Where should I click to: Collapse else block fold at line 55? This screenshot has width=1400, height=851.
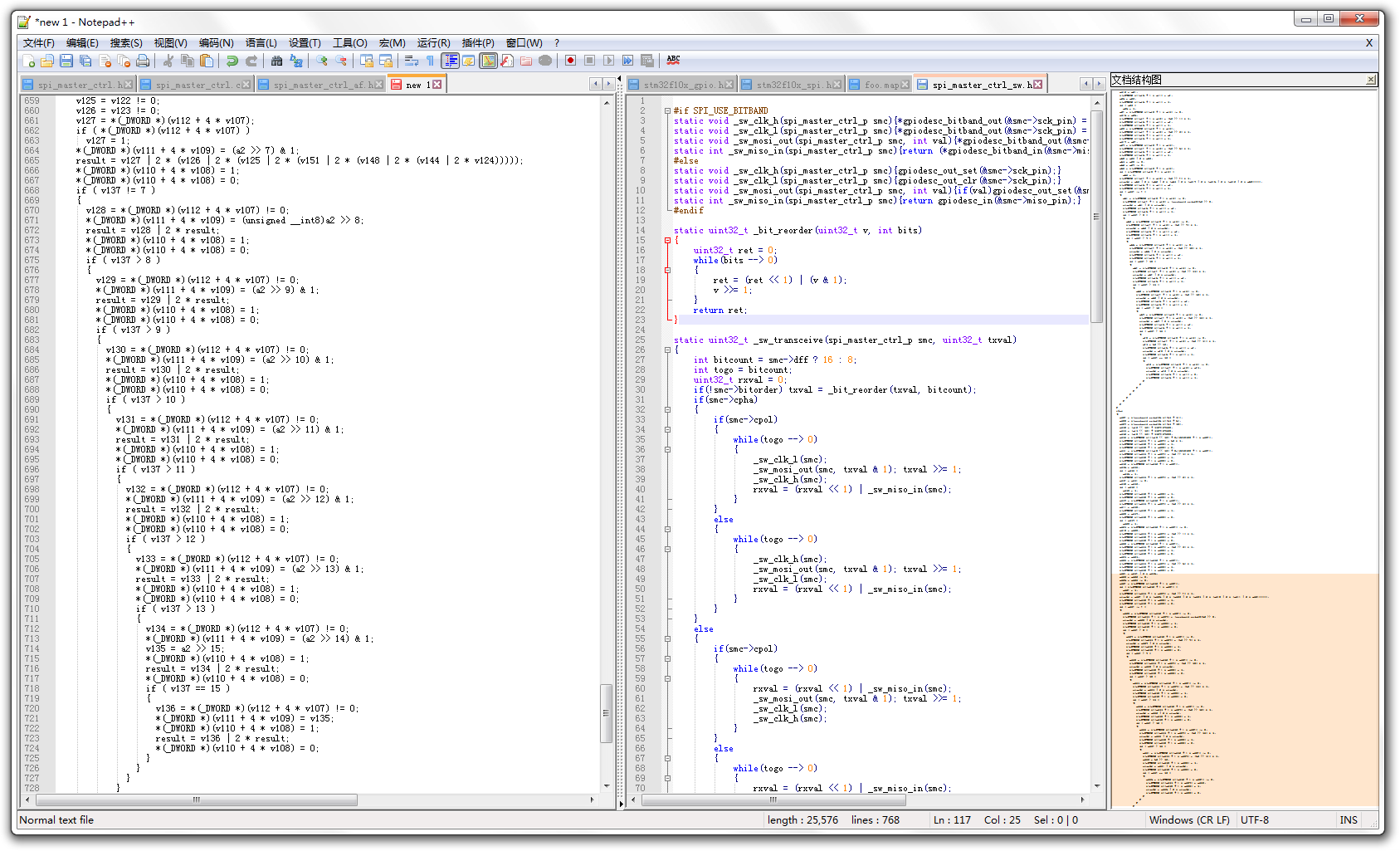[x=667, y=638]
